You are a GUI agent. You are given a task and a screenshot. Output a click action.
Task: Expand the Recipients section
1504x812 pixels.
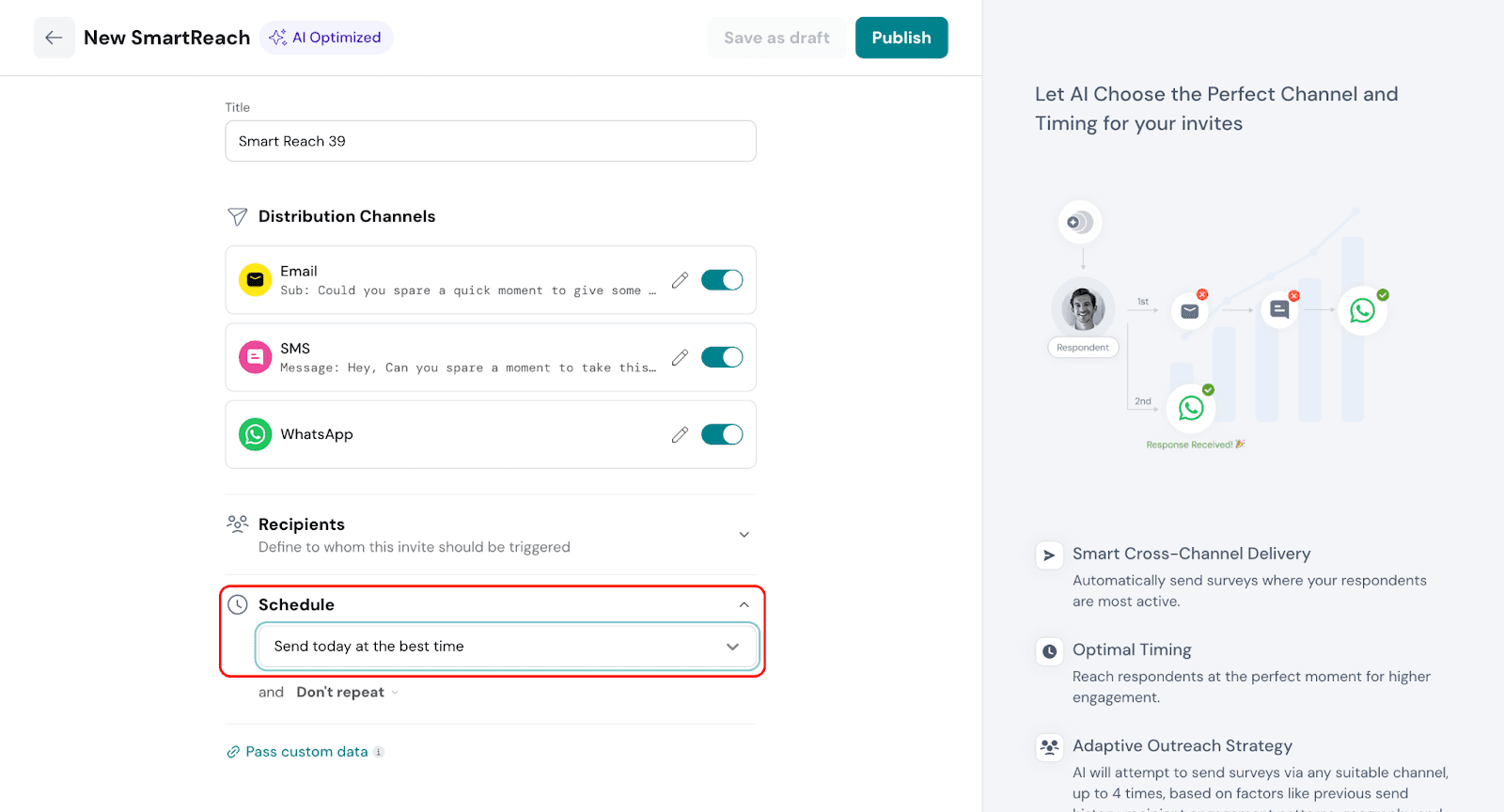[744, 535]
